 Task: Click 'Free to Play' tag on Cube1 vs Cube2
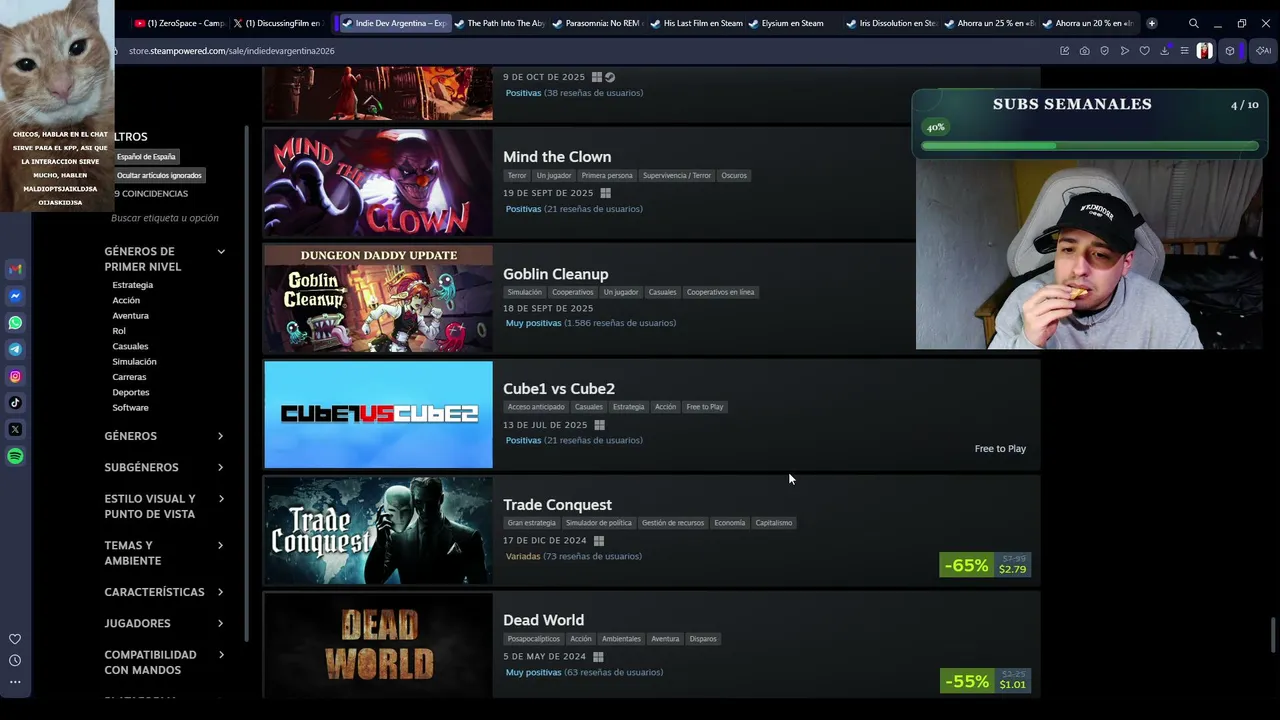pyautogui.click(x=705, y=407)
